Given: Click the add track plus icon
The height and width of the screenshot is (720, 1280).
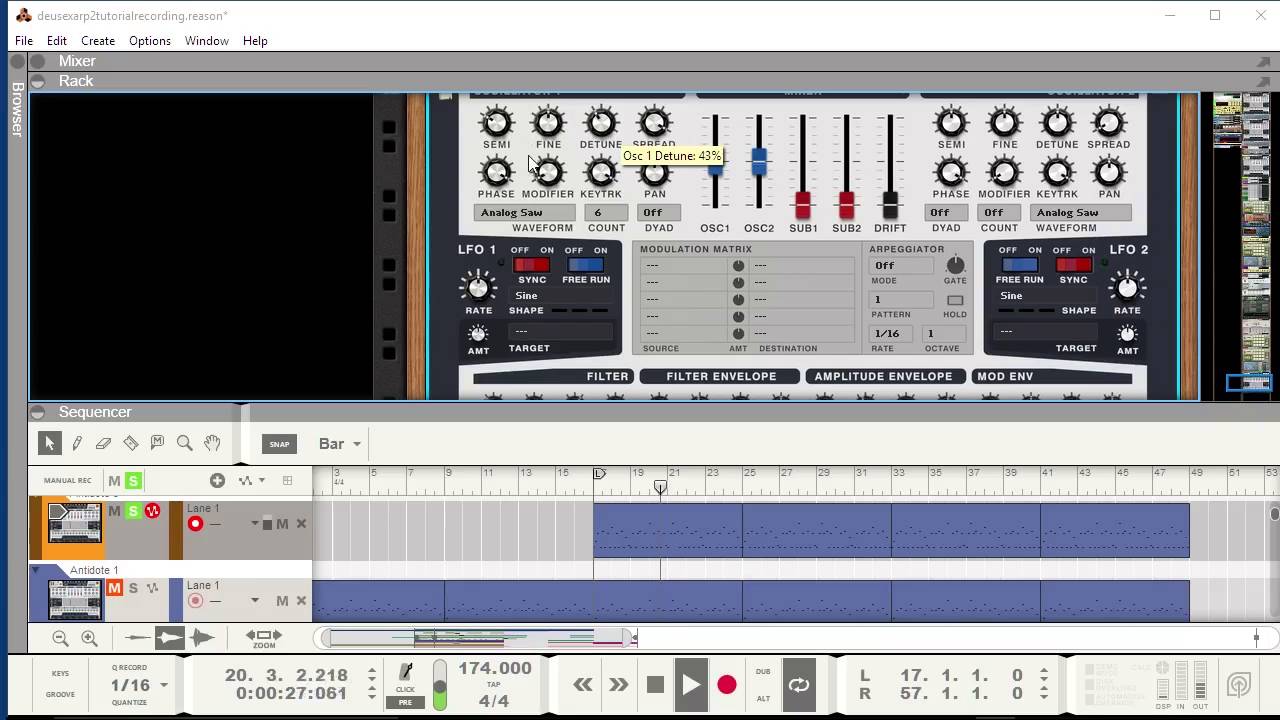Looking at the screenshot, I should tap(217, 480).
